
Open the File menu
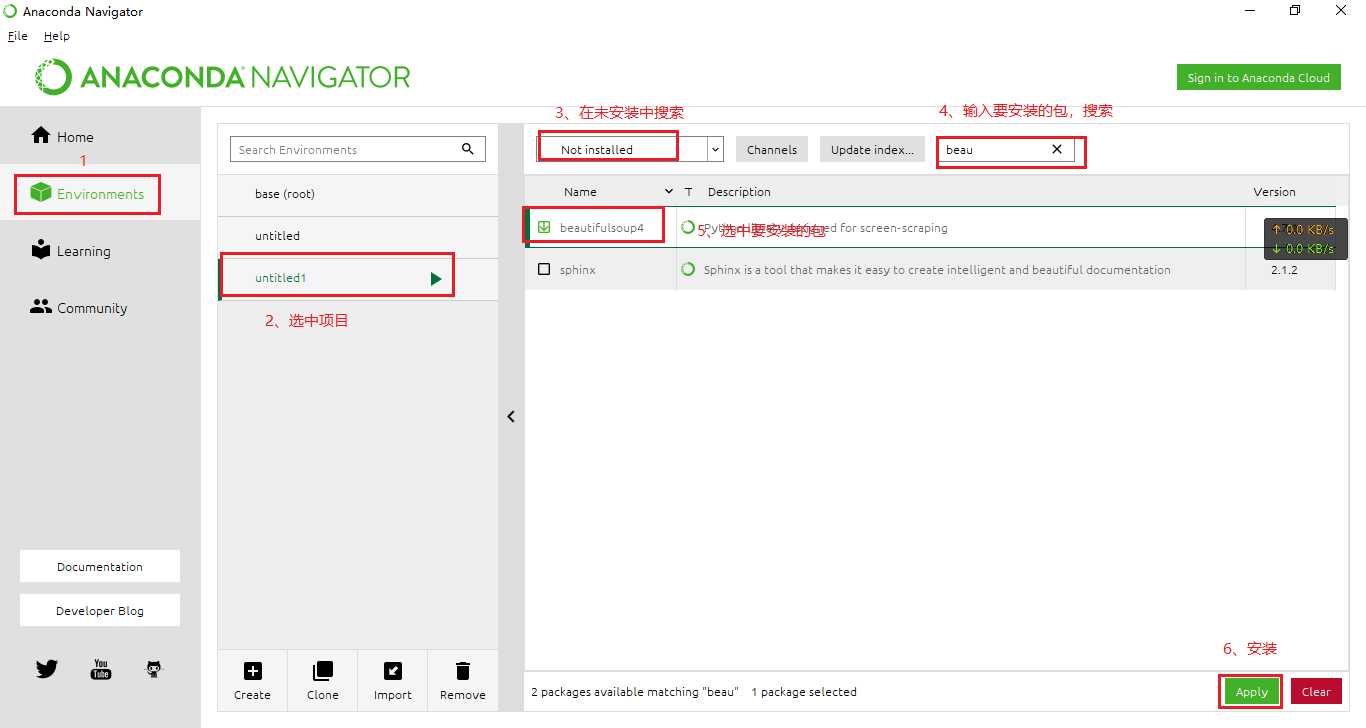click(18, 36)
